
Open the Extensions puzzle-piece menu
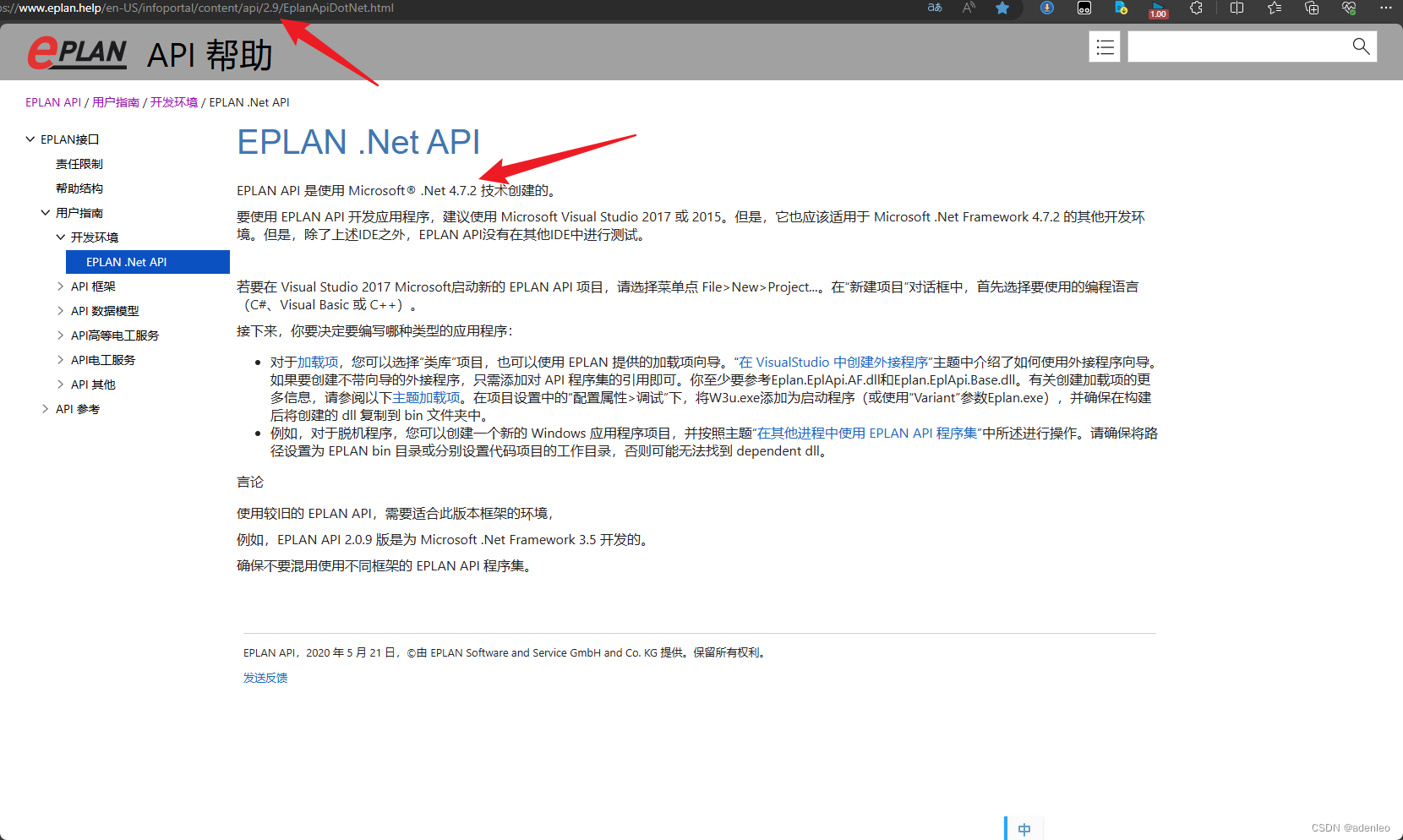point(1196,8)
